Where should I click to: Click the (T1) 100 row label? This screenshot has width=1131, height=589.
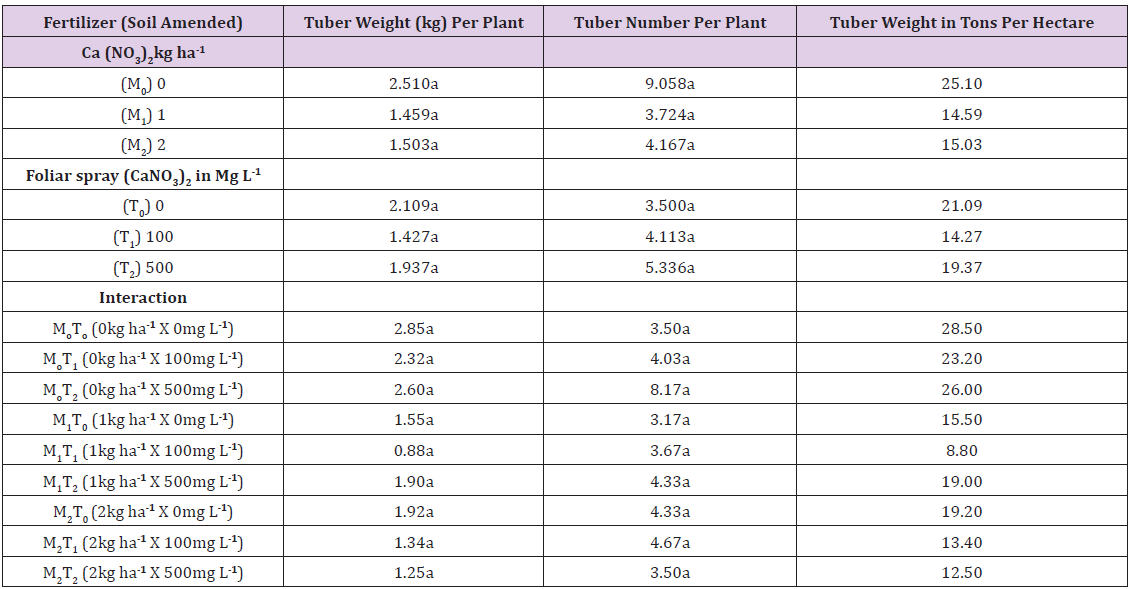click(x=143, y=237)
